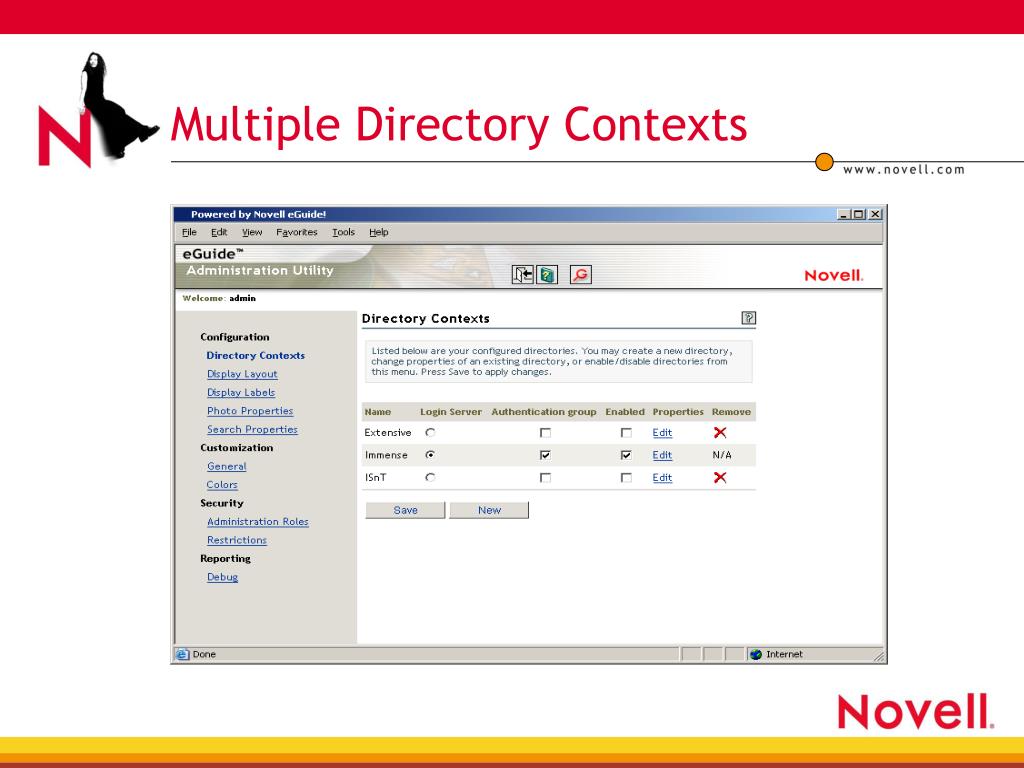Open General customization link
Screen dimensions: 1024x768
point(227,466)
